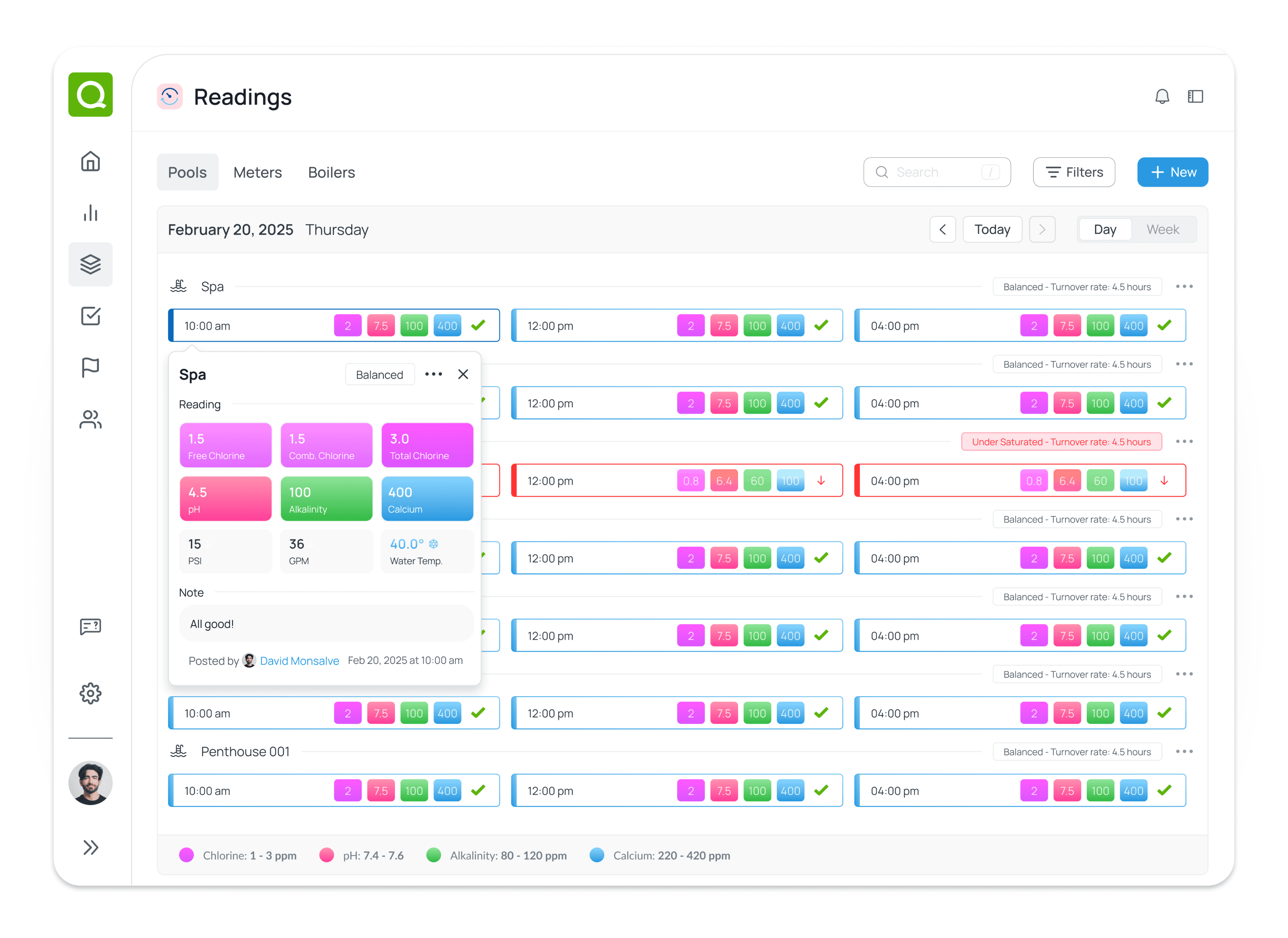Screen dimensions: 1288x938
Task: Open David Monsalve profile link
Action: [299, 661]
